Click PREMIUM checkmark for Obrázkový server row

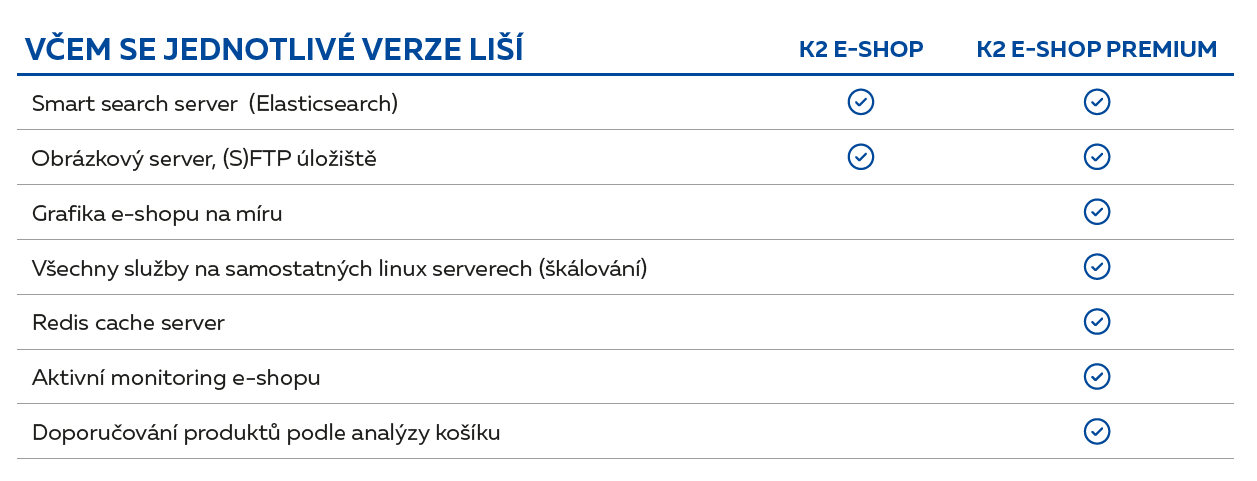click(x=1097, y=157)
